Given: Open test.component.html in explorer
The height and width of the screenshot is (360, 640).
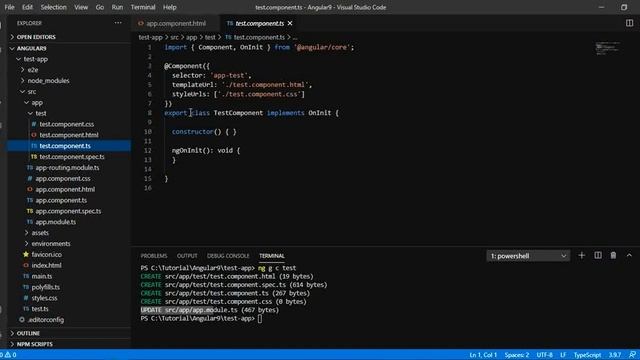Looking at the screenshot, I should pyautogui.click(x=69, y=135).
